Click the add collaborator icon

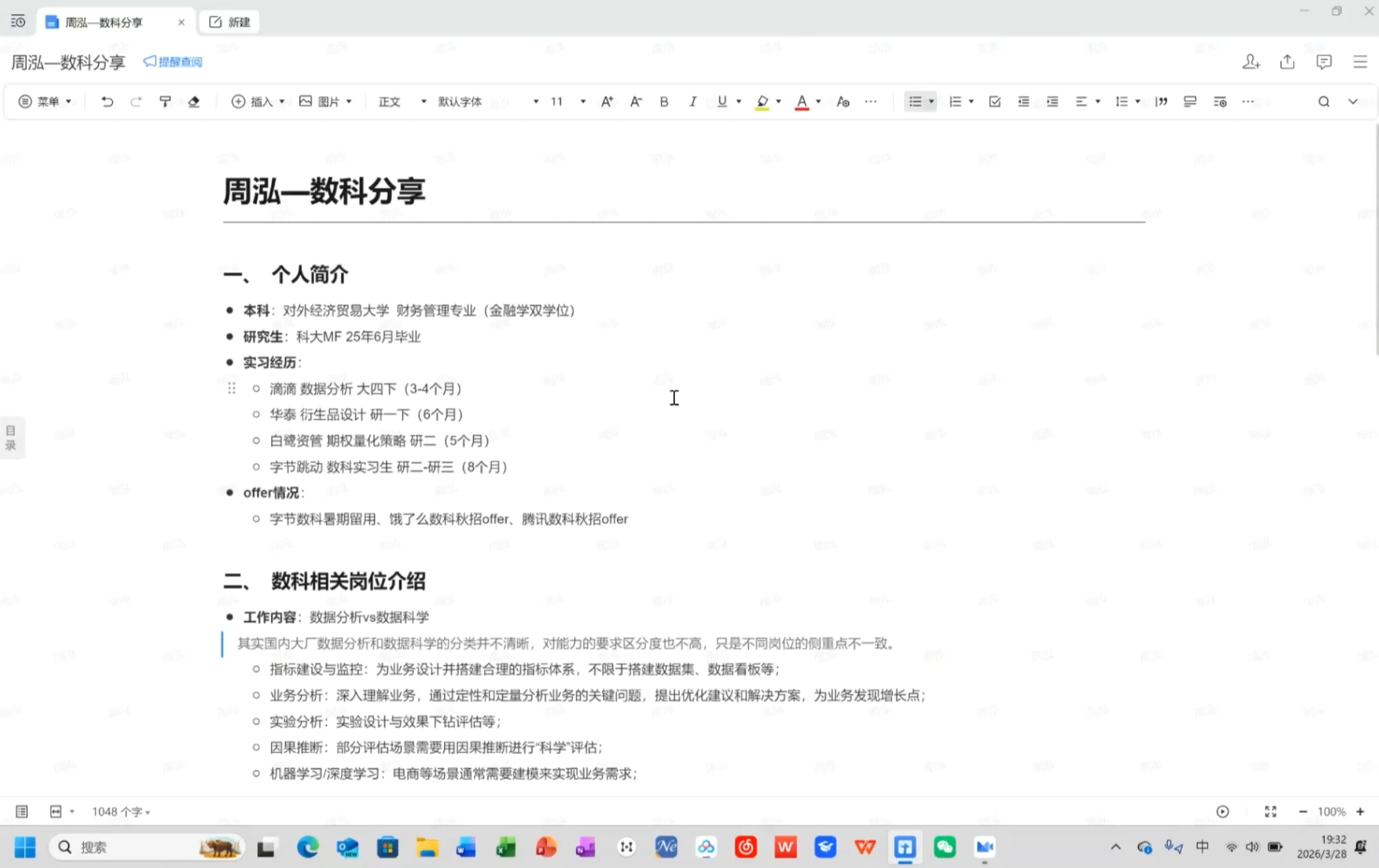click(x=1250, y=62)
